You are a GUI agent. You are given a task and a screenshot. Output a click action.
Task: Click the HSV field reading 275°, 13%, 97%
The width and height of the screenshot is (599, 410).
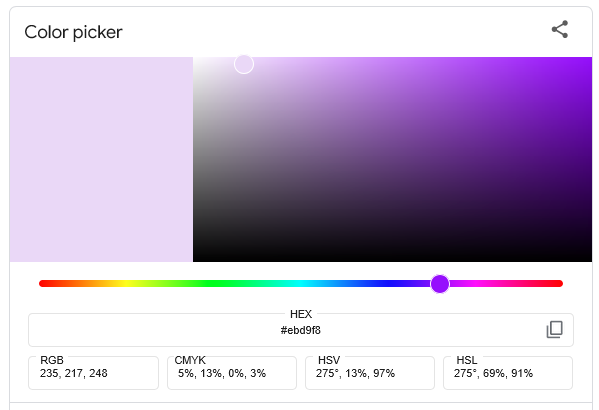coord(370,373)
